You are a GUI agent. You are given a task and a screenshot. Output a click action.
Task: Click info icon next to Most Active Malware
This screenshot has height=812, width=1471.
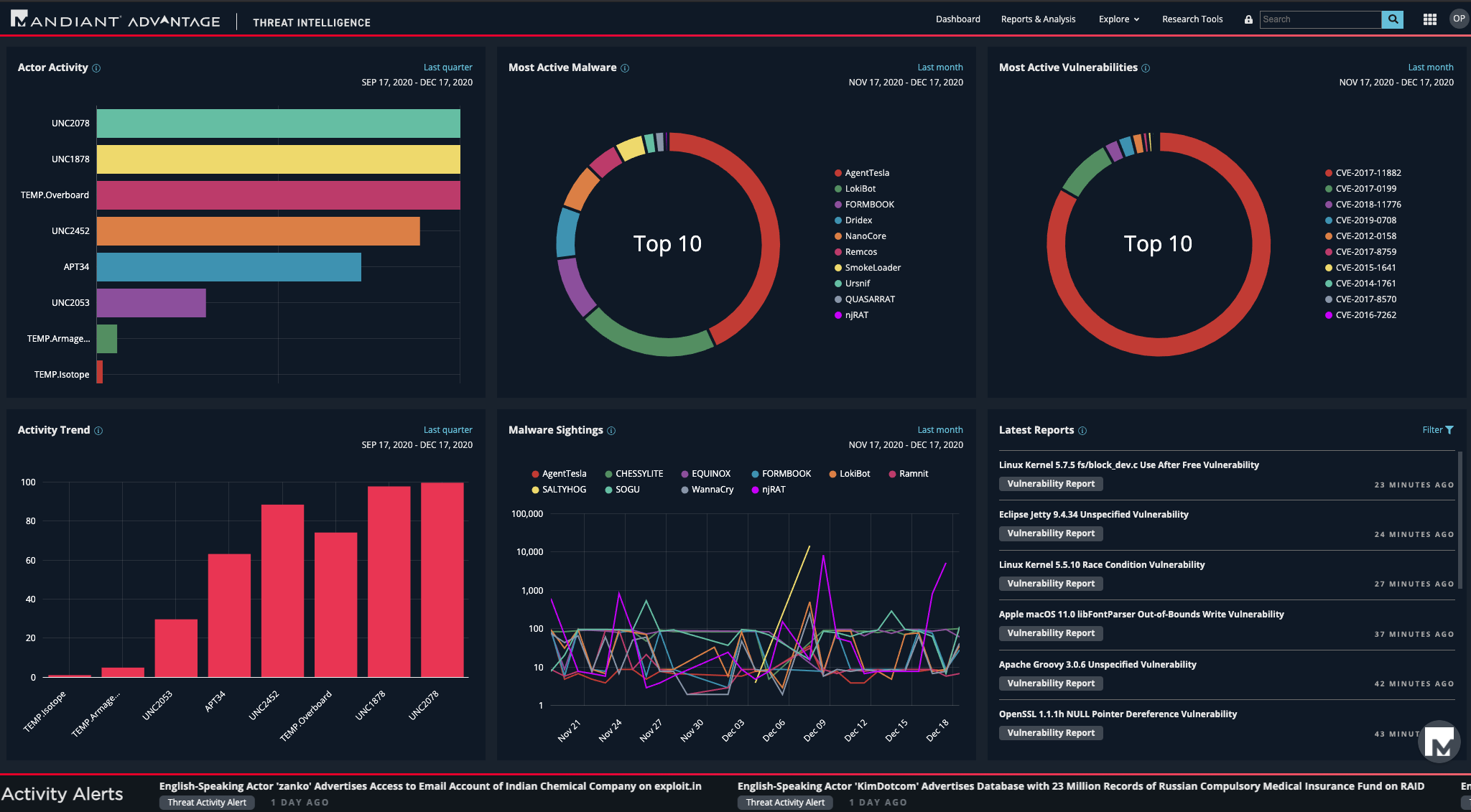[x=625, y=68]
